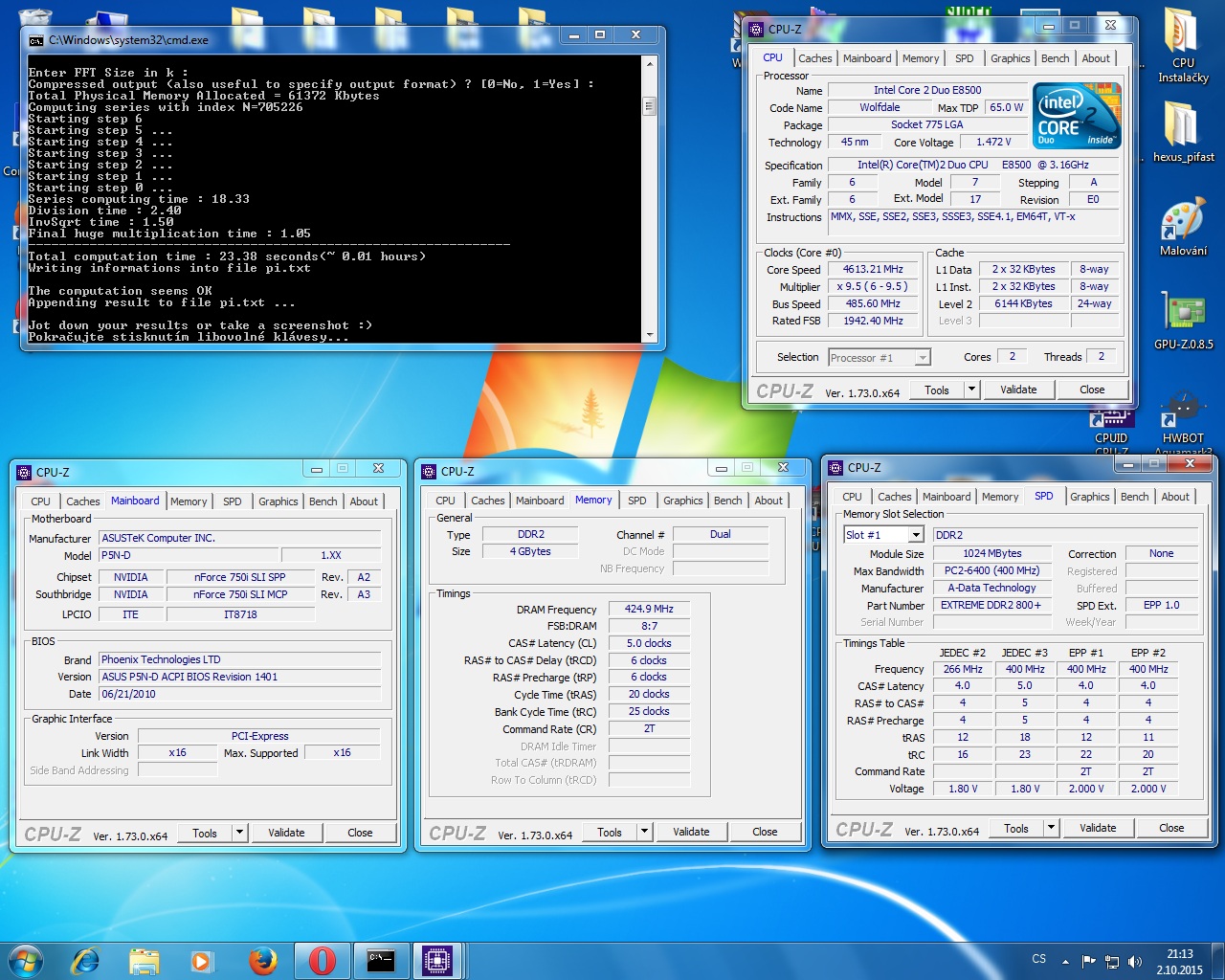Image resolution: width=1225 pixels, height=980 pixels.
Task: Expand Tools dropdown arrow in SPD window
Action: point(1051,828)
